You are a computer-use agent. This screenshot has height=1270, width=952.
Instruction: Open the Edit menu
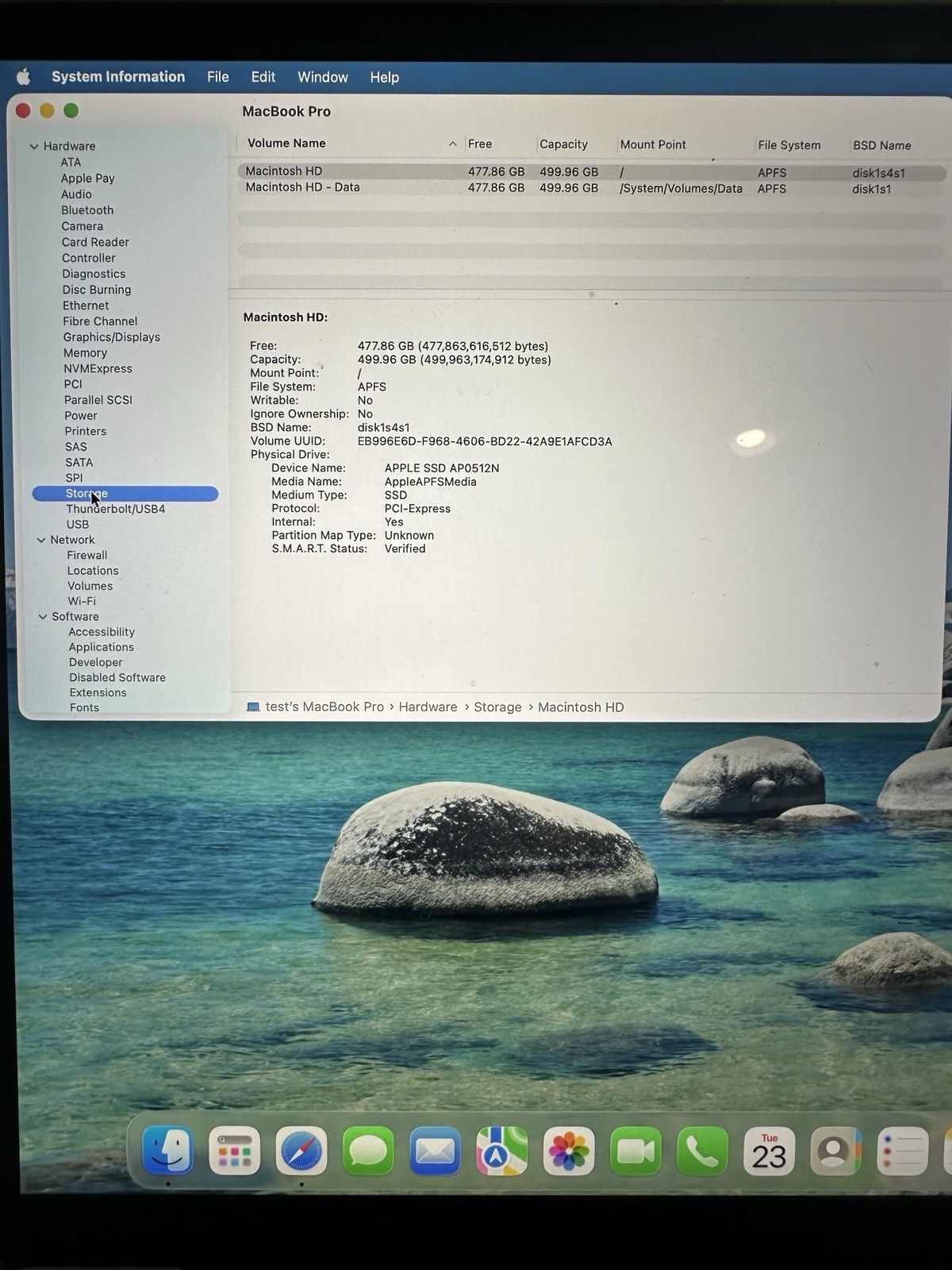263,77
